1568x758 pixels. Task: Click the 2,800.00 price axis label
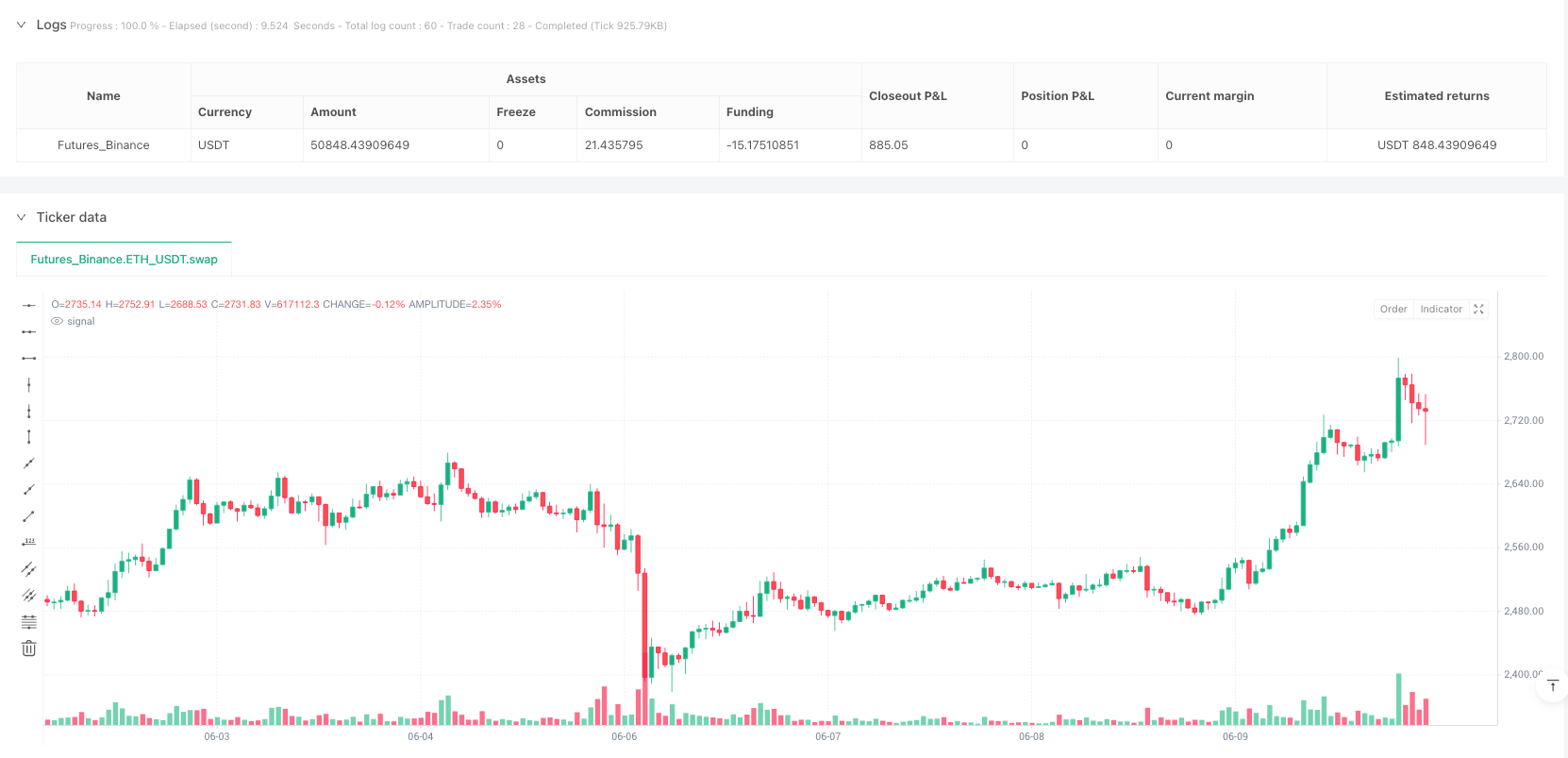click(x=1523, y=357)
